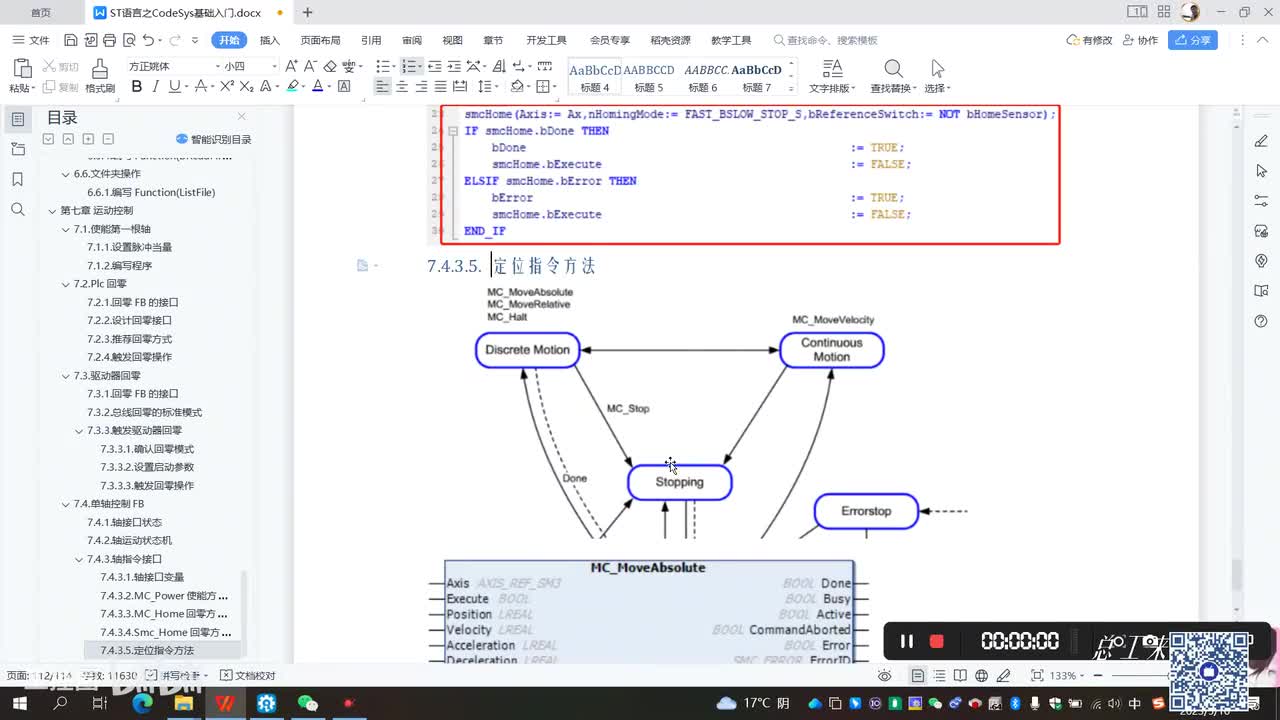Toggle justify alignment
The image size is (1280, 720).
[x=440, y=87]
